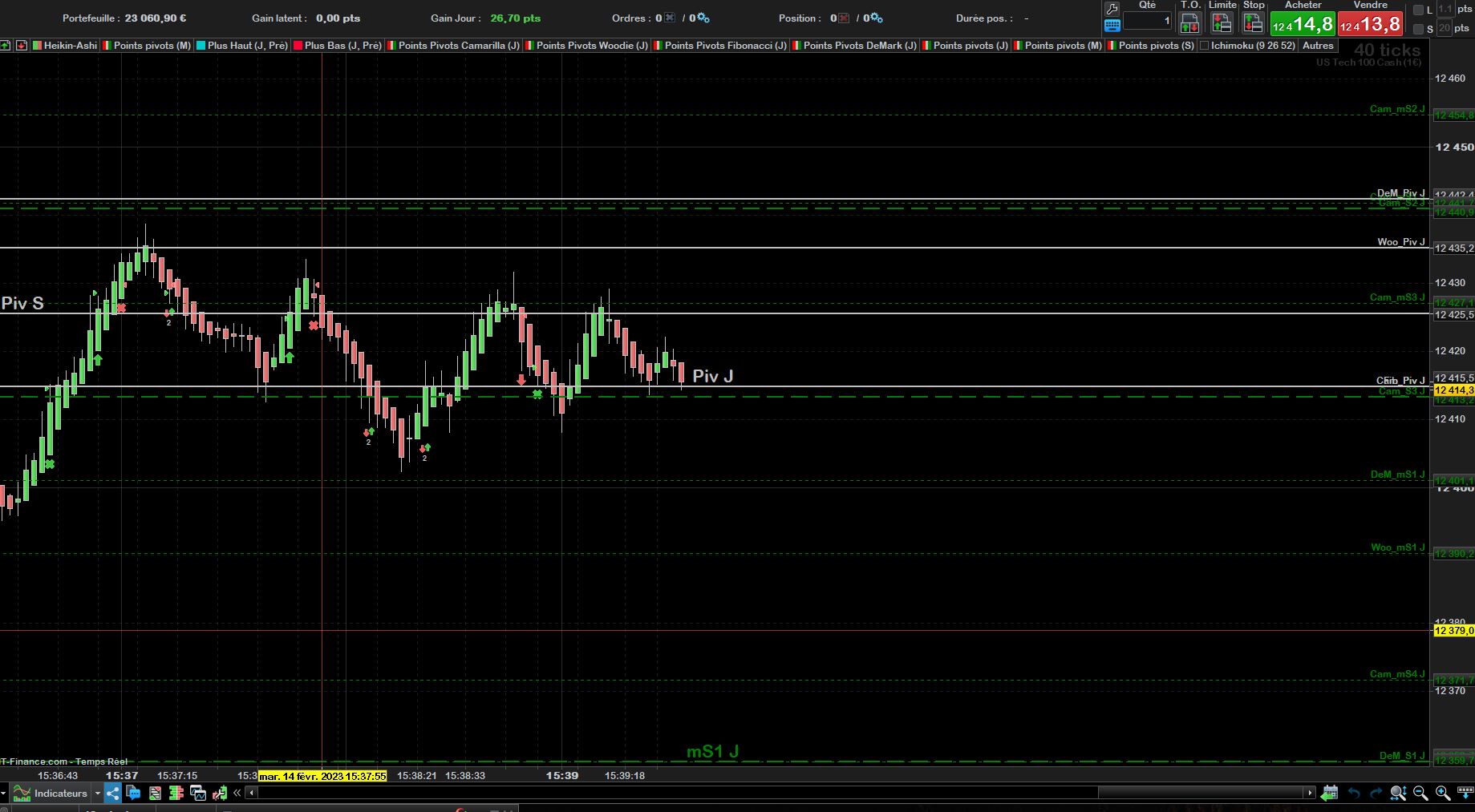Select the Points Pivots Fibonacci (J) tab

721,46
